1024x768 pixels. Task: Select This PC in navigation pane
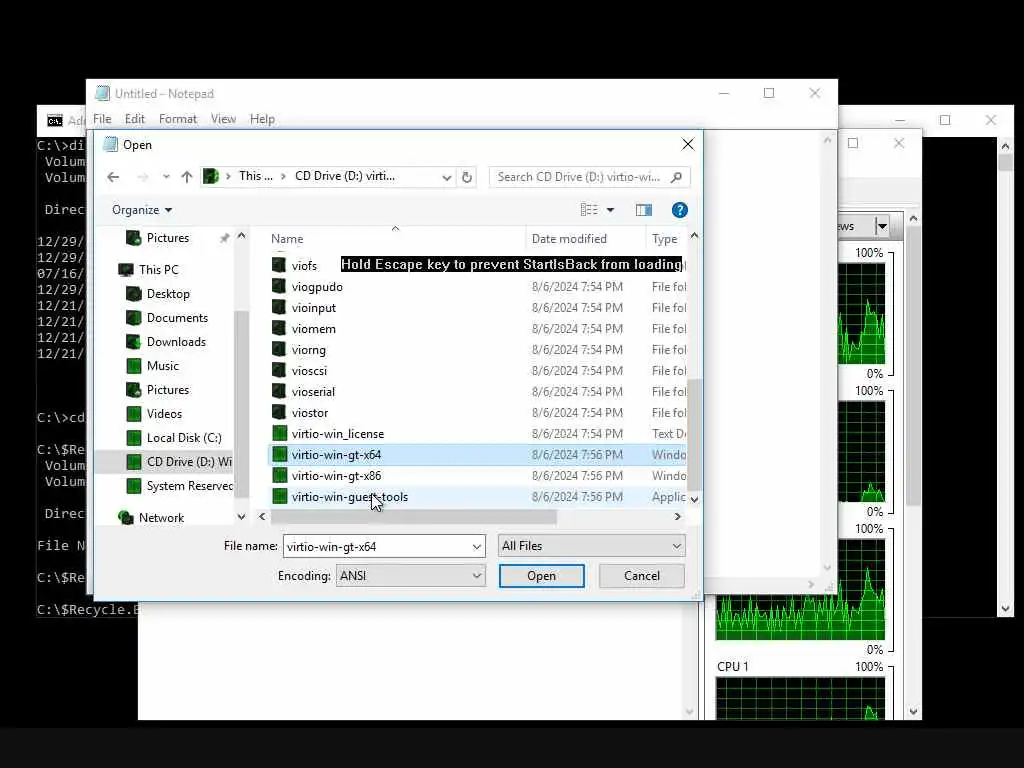point(159,270)
